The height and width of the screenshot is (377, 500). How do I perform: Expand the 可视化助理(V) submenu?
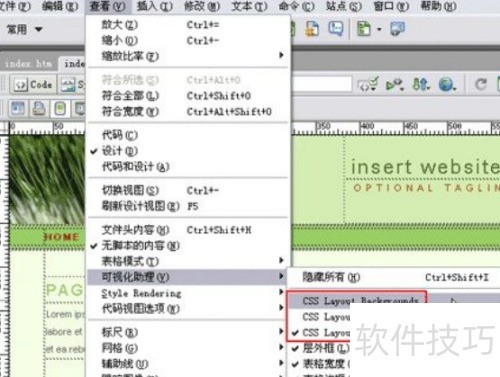point(188,277)
